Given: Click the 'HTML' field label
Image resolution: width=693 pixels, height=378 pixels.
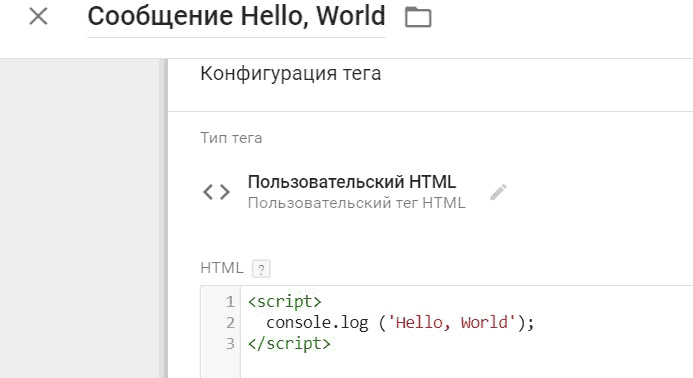Looking at the screenshot, I should [221, 268].
